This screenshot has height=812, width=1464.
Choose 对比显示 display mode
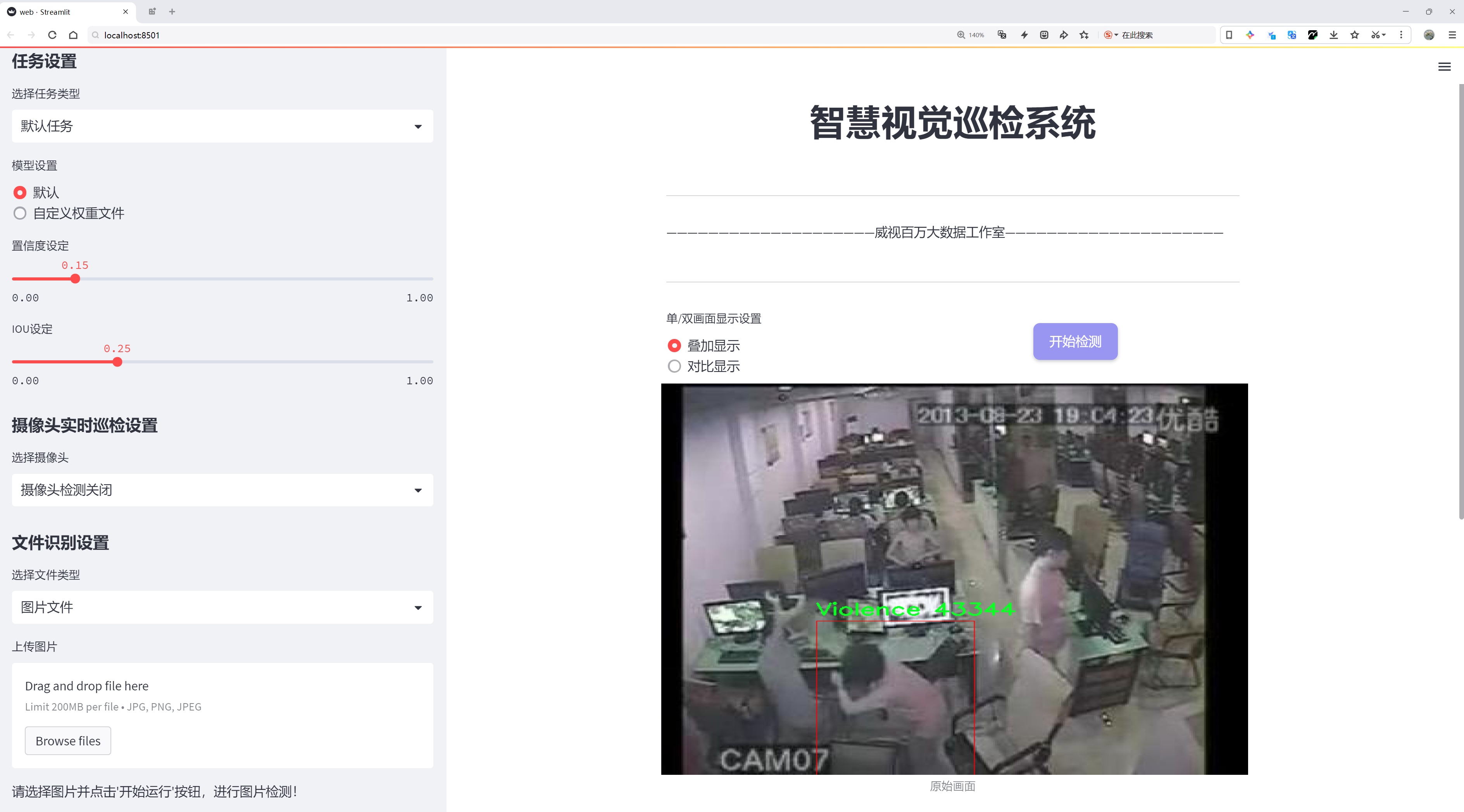click(674, 366)
